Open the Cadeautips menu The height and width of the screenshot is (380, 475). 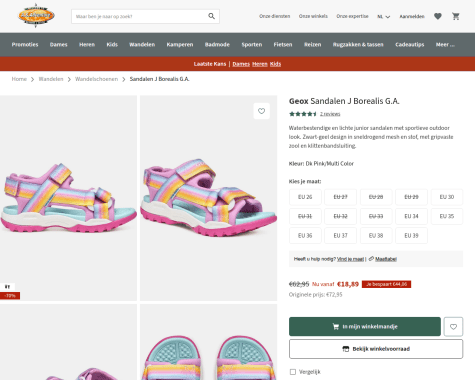coord(410,44)
